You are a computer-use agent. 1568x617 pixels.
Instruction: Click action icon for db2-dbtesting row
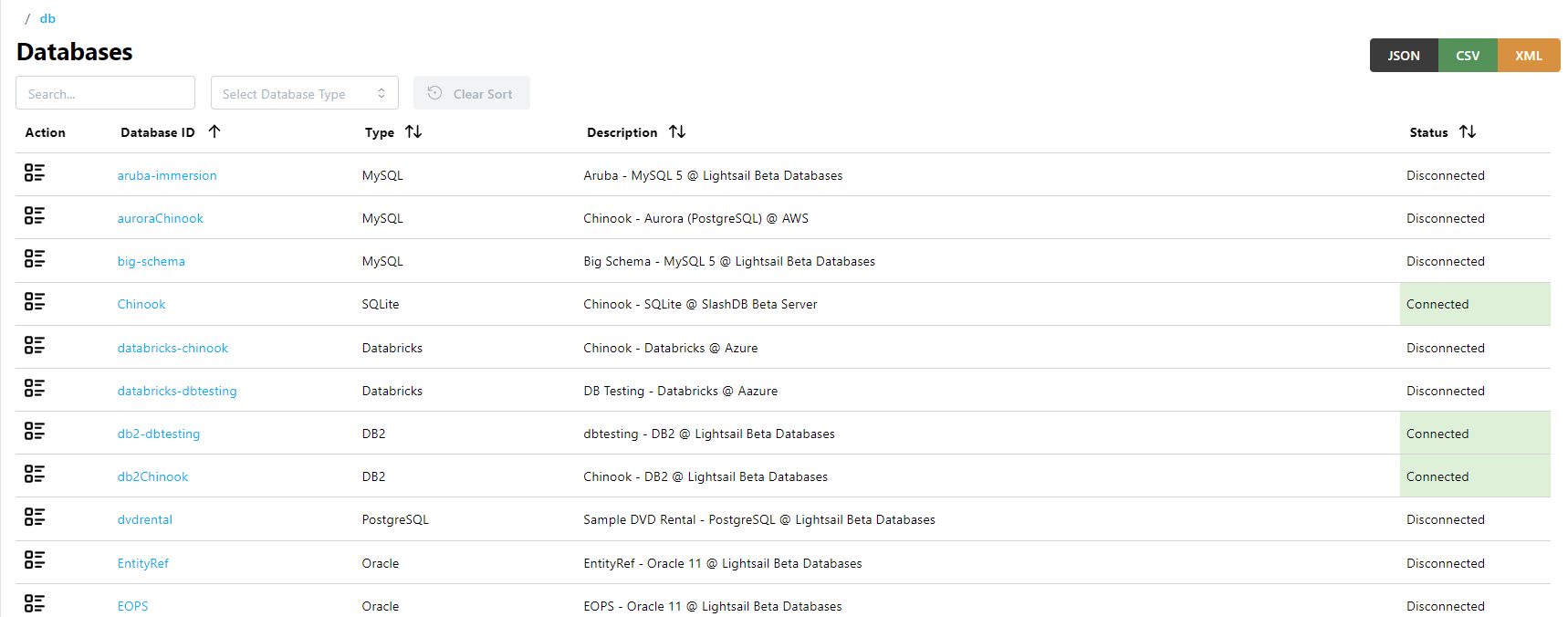pos(35,432)
